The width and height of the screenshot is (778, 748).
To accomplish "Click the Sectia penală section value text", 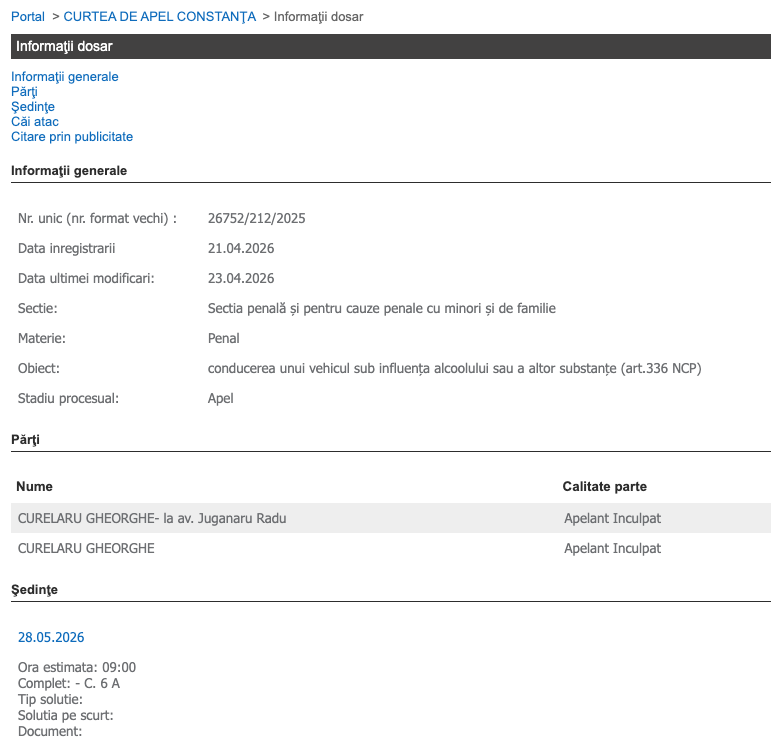I will click(x=381, y=308).
